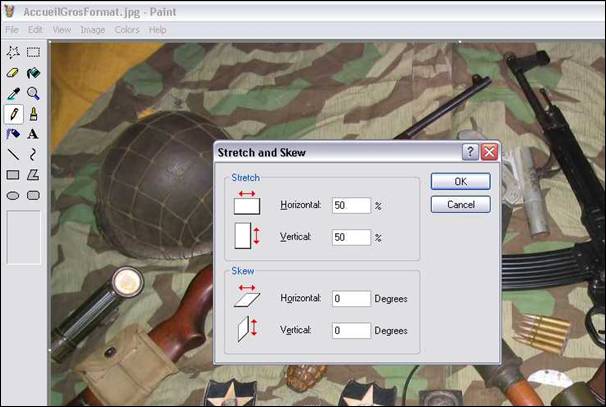Choose the Ellipse tool
Viewport: 606px width, 407px height.
13,196
